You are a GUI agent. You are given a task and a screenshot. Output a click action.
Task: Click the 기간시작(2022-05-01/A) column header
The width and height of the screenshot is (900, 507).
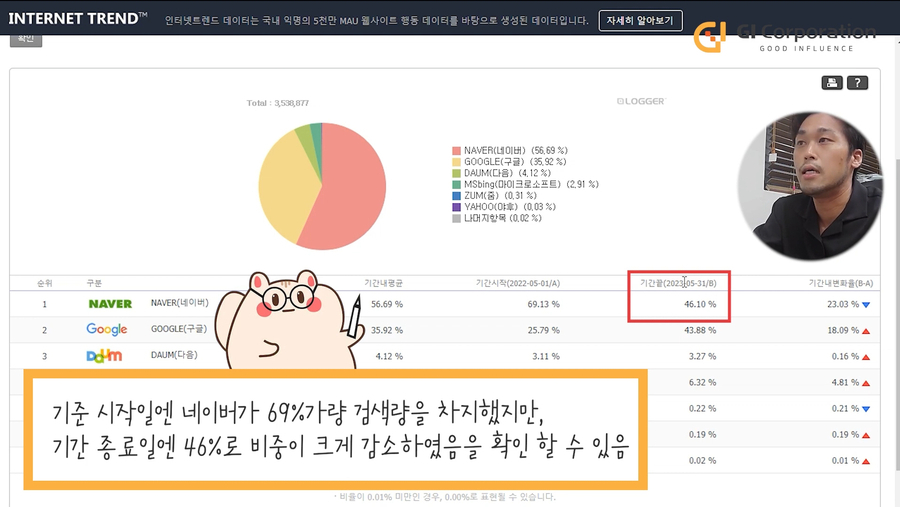tap(518, 283)
